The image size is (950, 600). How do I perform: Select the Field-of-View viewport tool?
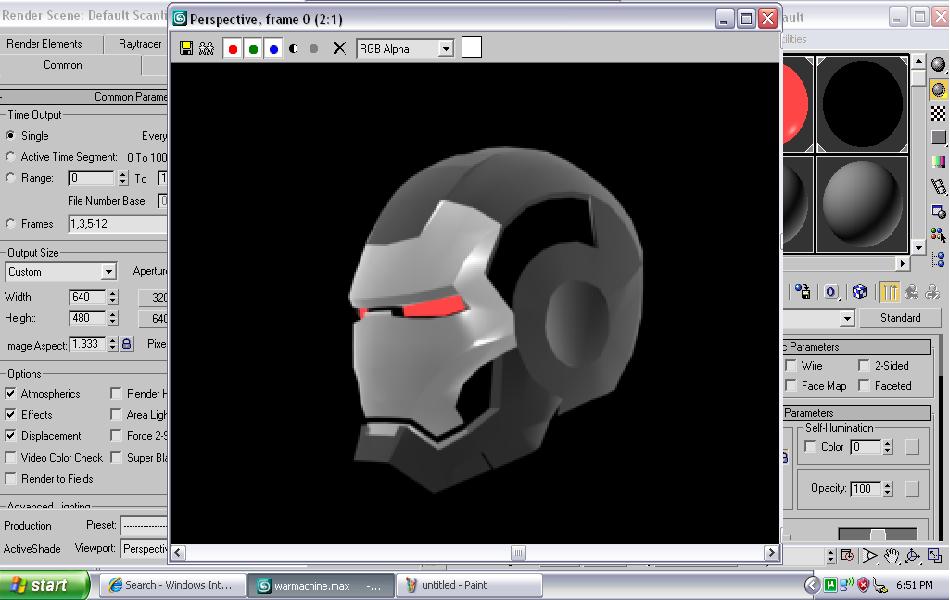870,555
